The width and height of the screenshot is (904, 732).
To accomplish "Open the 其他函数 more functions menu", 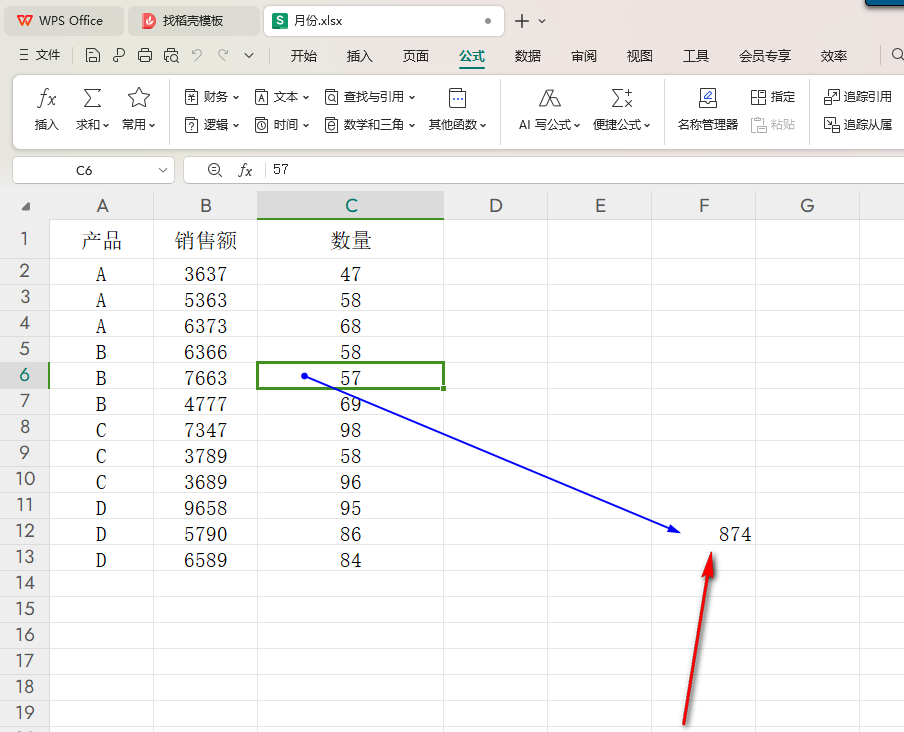I will (x=457, y=110).
